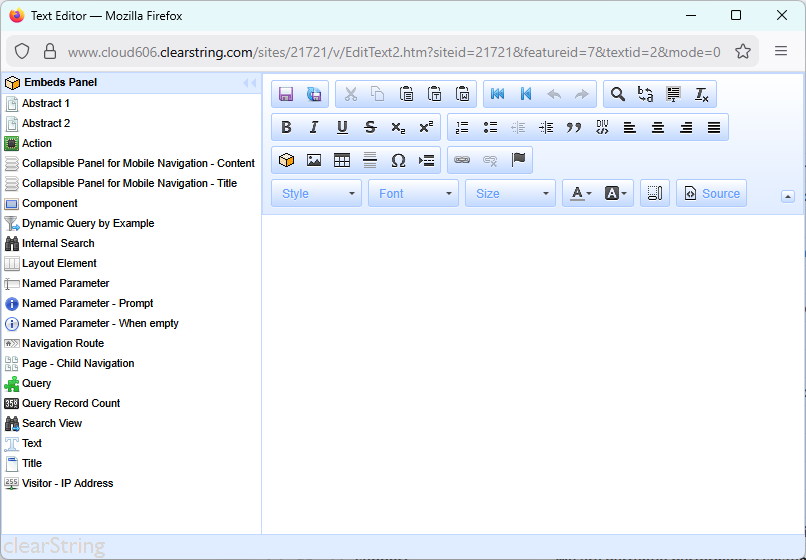Open the Font dropdown
806x560 pixels.
[413, 194]
